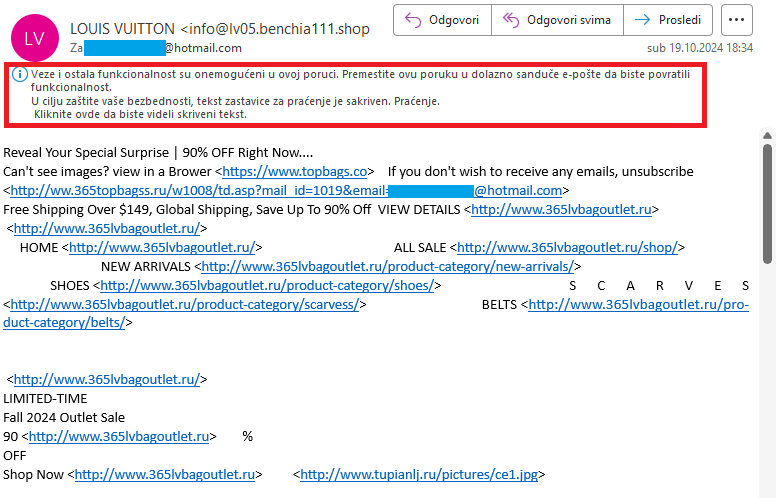Open the HOME 365lvbagoutlet.ru link
Image resolution: width=776 pixels, height=498 pixels.
click(162, 248)
